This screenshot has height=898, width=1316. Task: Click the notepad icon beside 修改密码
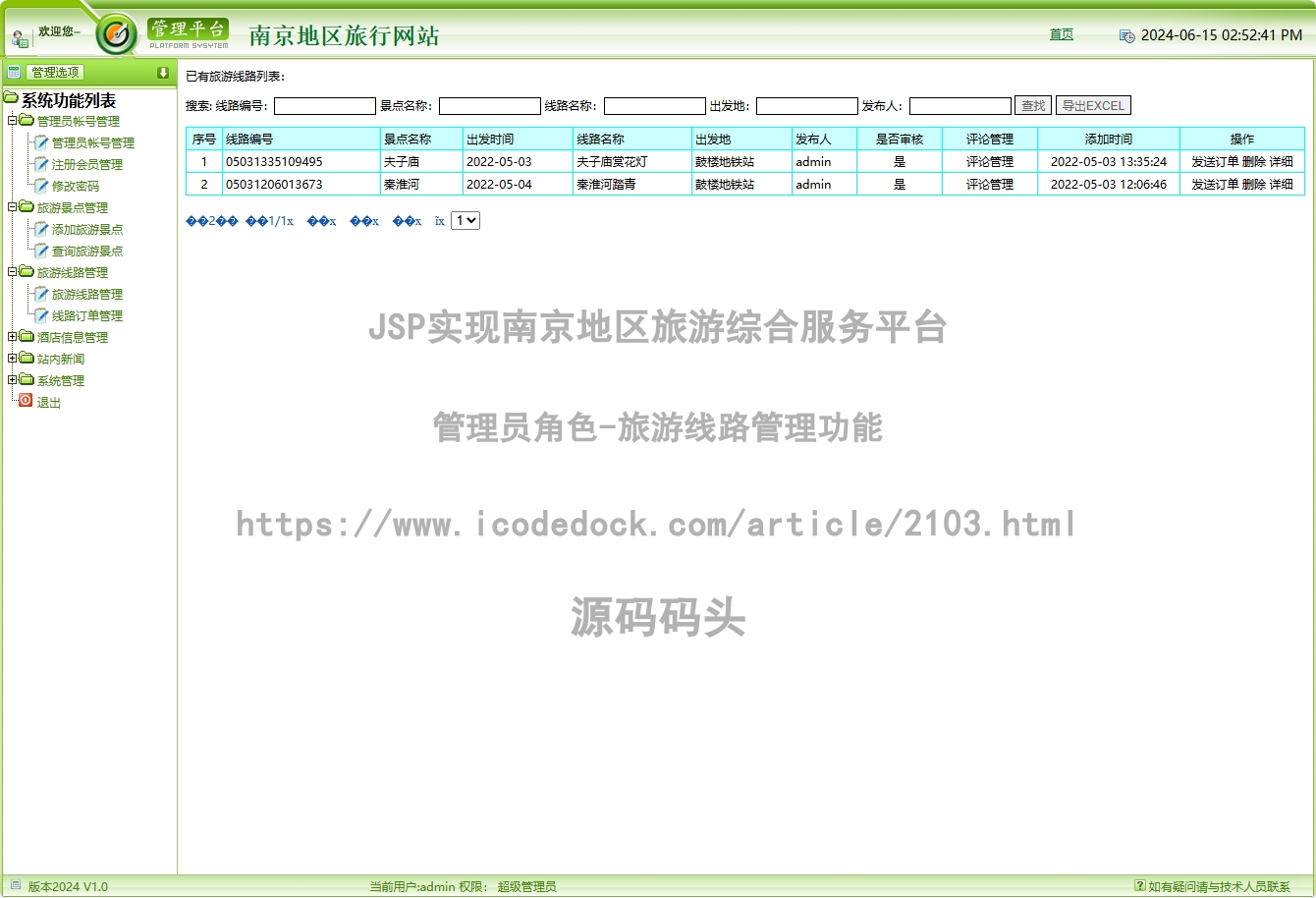coord(42,186)
